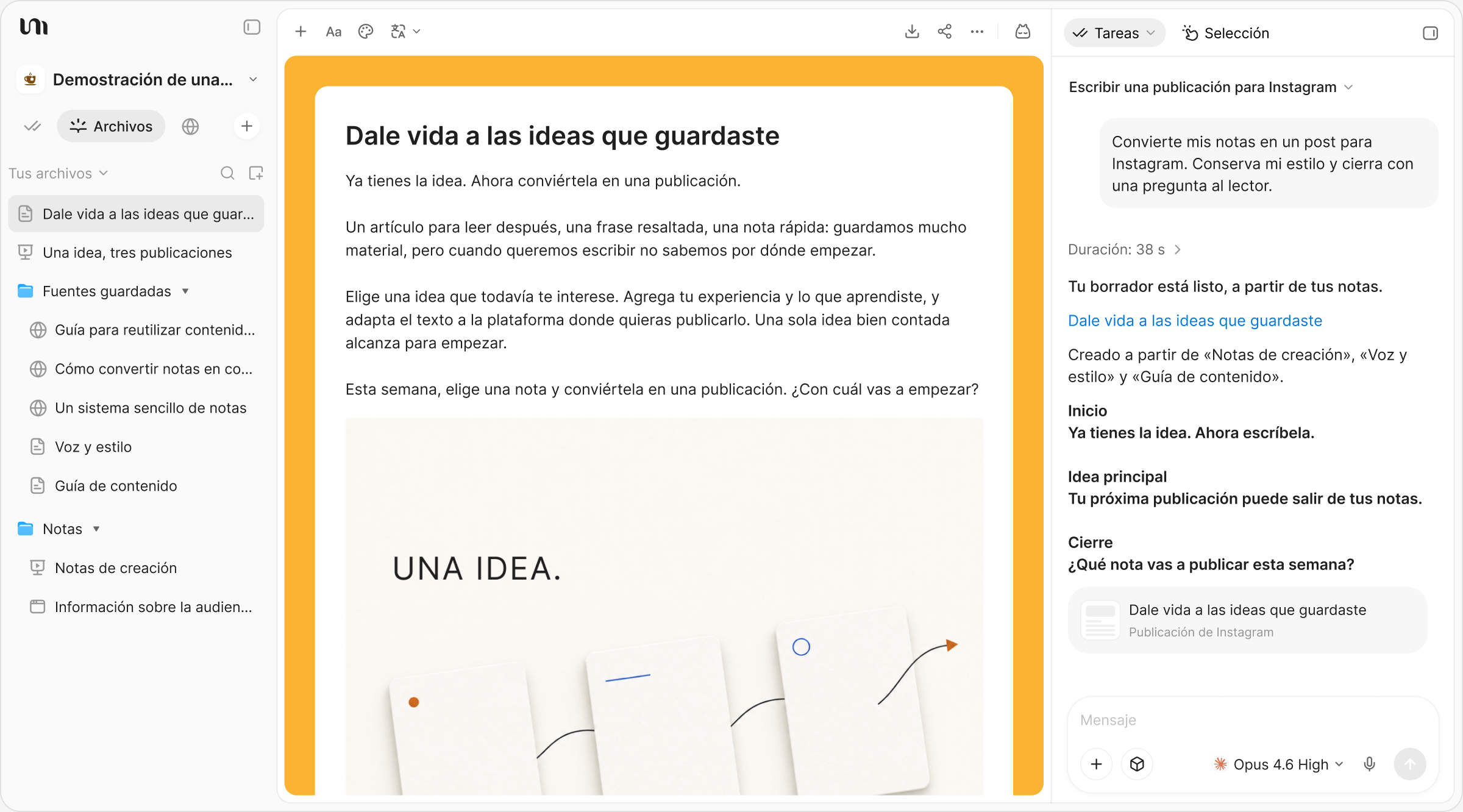The height and width of the screenshot is (812, 1463).
Task: Click the user prompt bubble Convierte mis notas
Action: (x=1269, y=163)
